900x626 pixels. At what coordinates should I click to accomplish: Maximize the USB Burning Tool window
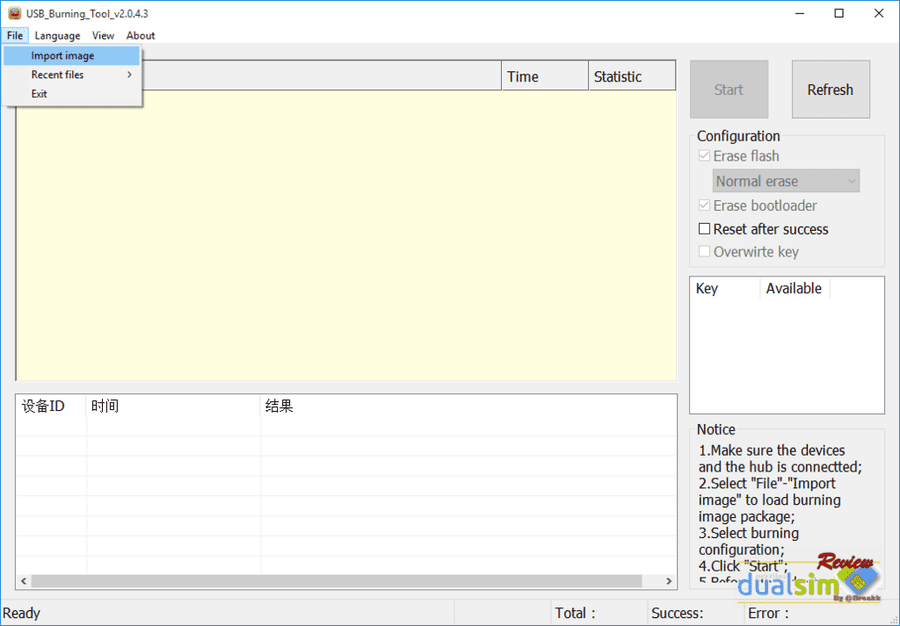click(x=839, y=13)
